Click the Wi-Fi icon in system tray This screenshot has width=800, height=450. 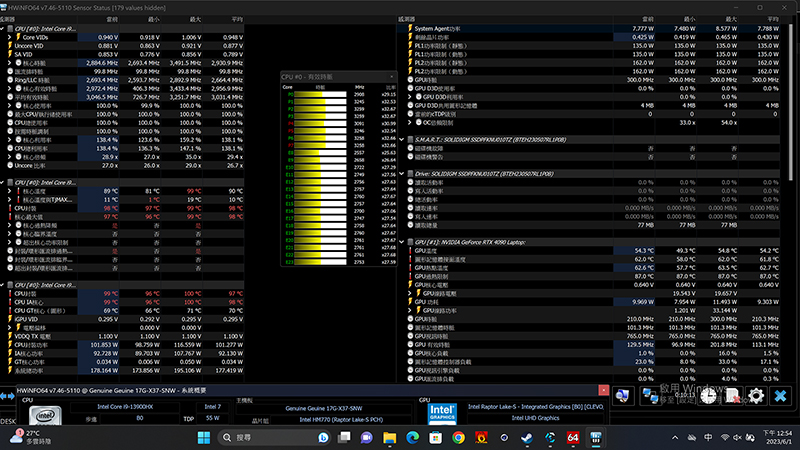point(724,438)
